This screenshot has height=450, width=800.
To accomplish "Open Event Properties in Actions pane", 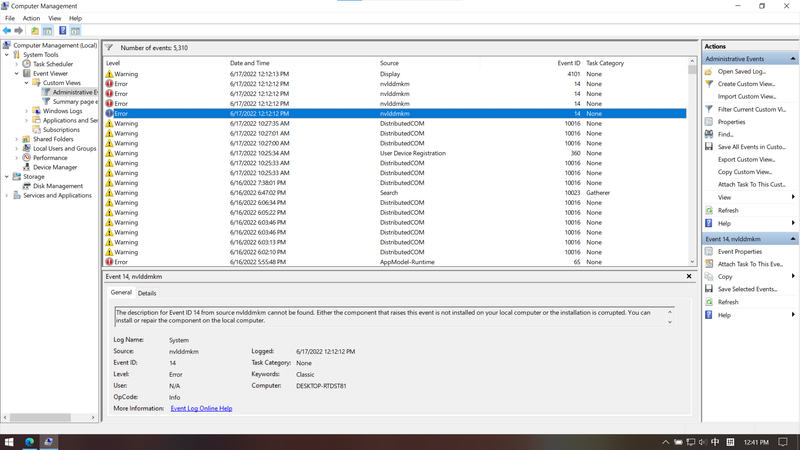I will click(x=740, y=251).
